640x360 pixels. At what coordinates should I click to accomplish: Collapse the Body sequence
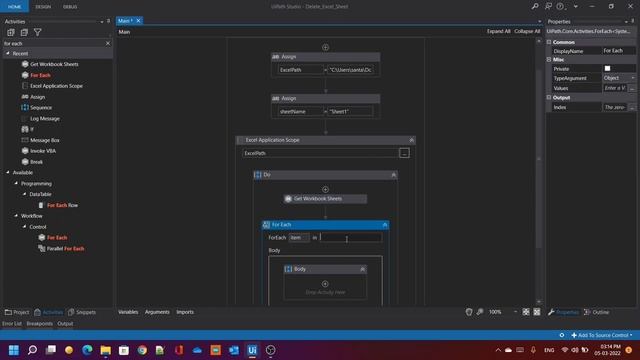pos(362,269)
